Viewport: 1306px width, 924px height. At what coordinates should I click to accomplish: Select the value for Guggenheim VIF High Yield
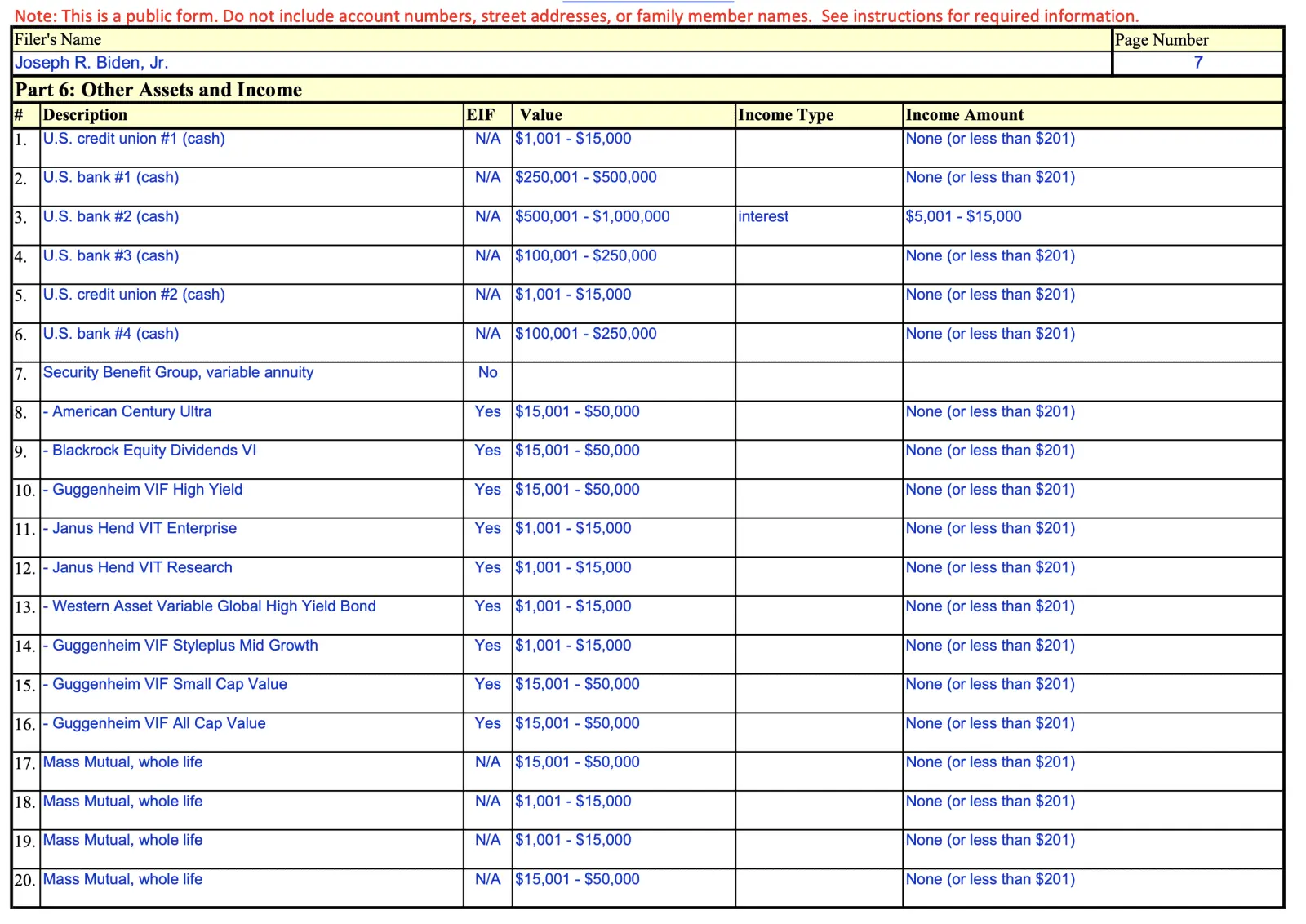tap(577, 490)
